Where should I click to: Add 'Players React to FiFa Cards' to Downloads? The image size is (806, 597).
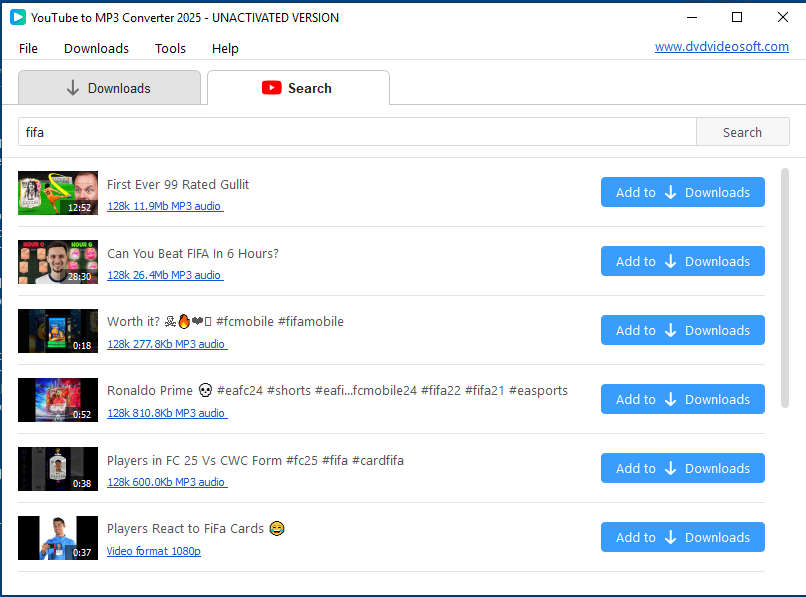point(683,537)
